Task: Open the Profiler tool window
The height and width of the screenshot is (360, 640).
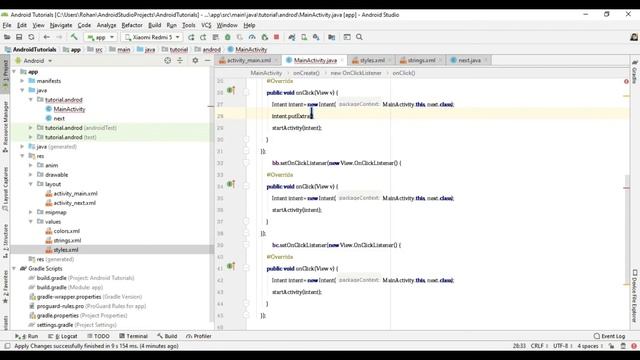Action: pos(199,336)
